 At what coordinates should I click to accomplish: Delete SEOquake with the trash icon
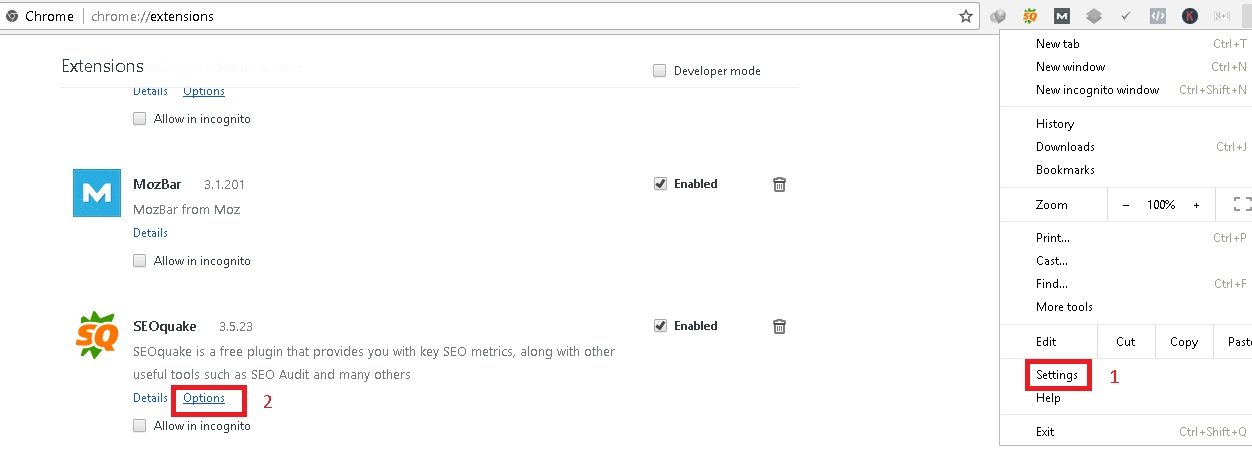780,326
